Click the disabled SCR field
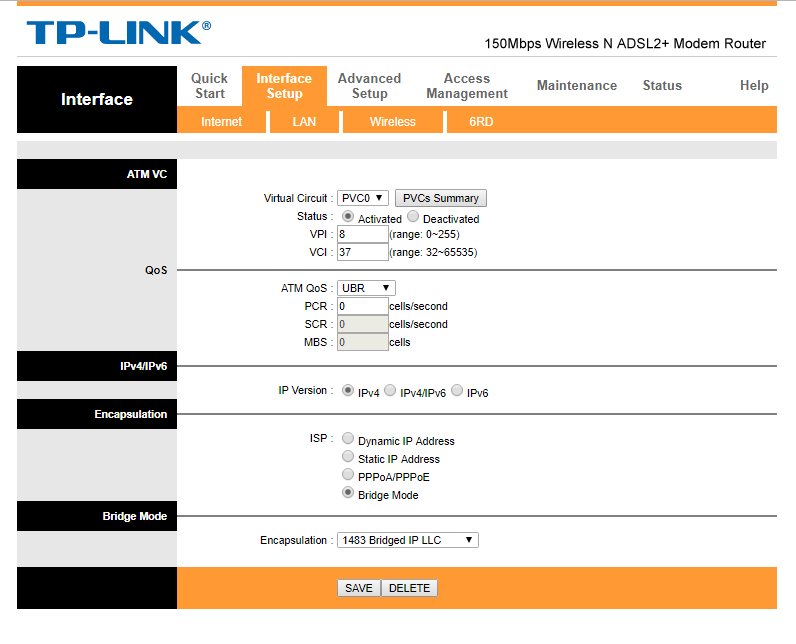The image size is (796, 644). (362, 324)
